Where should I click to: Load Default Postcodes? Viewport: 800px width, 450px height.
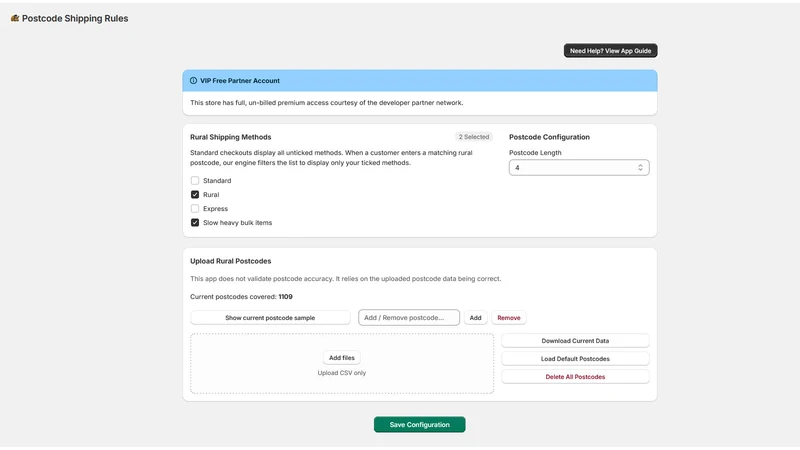575,359
